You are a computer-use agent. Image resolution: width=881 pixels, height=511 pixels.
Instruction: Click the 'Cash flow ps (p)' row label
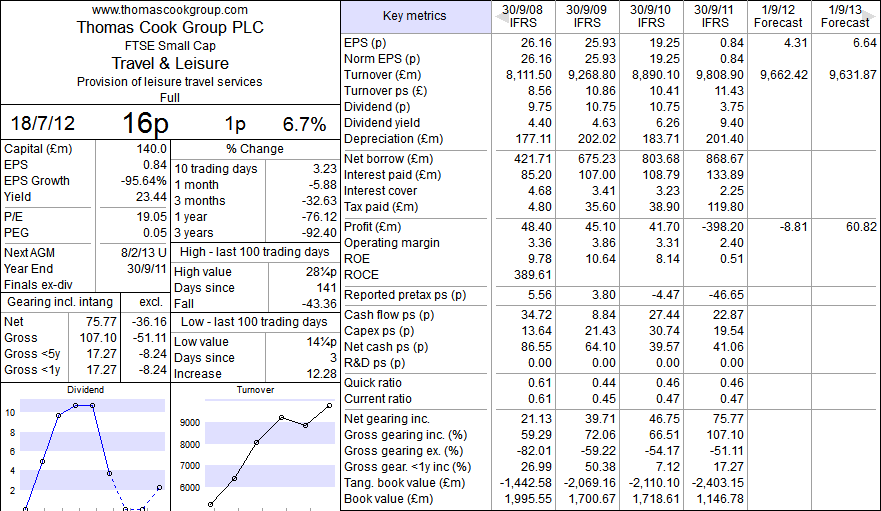pos(389,315)
